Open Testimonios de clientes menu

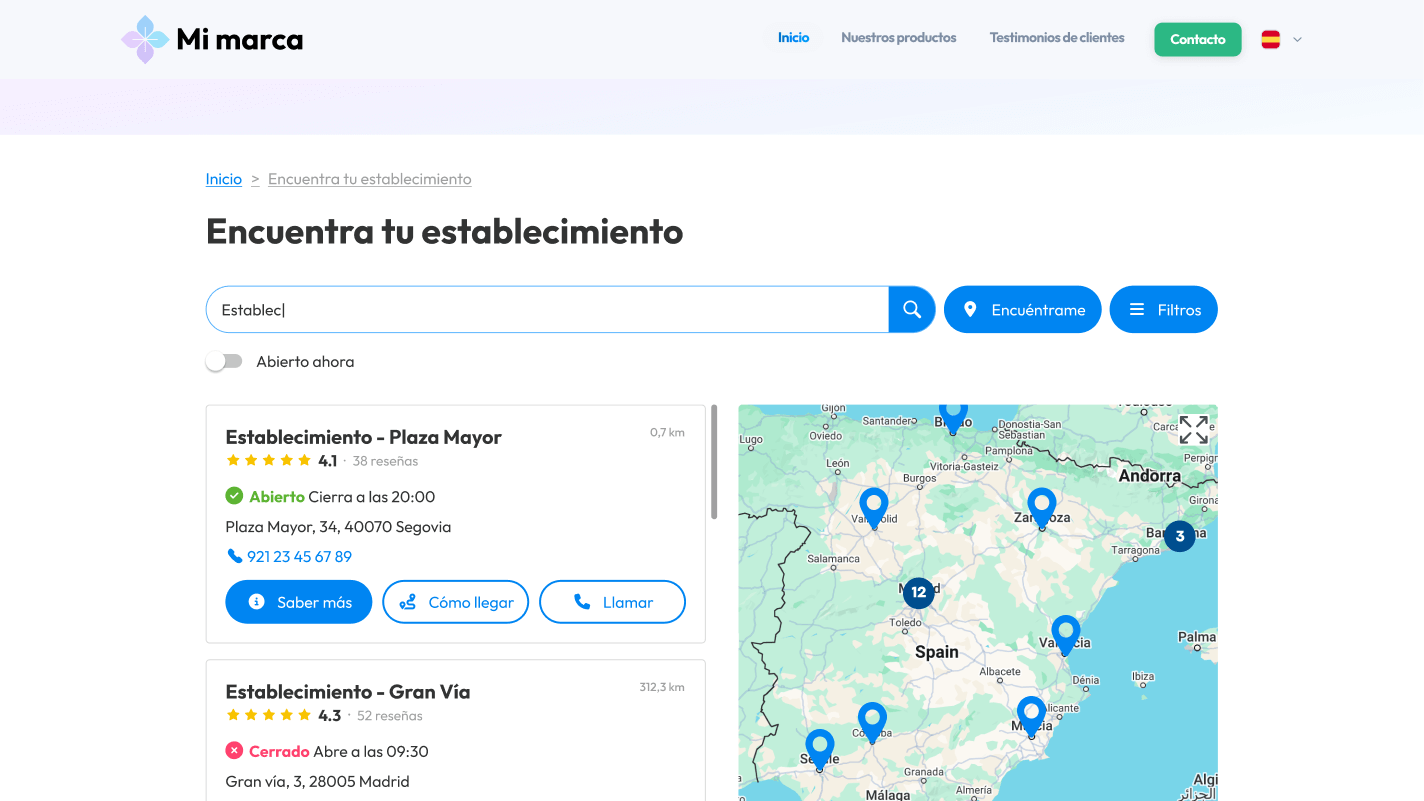1057,37
